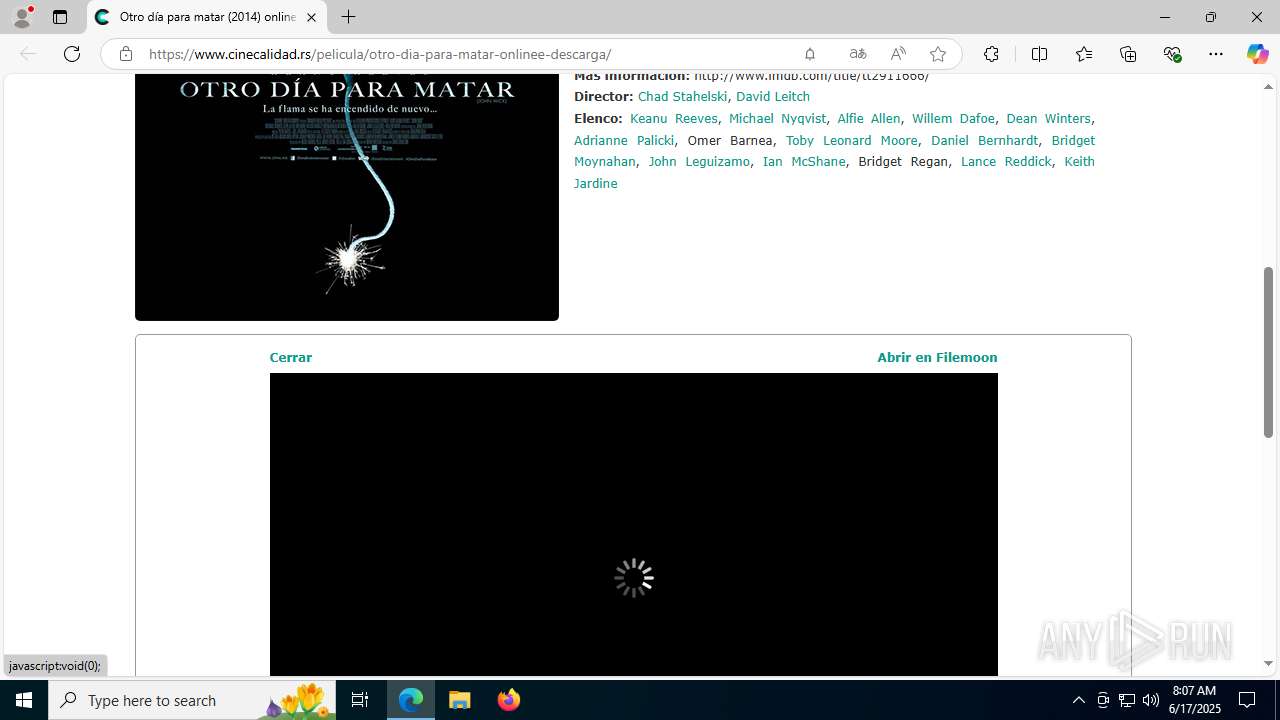Open Keanu Reeves cast link

[674, 119]
